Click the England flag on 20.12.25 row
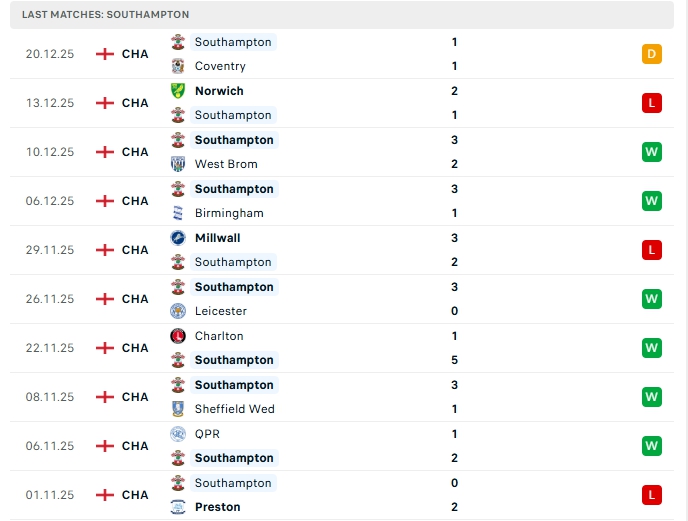 [x=104, y=54]
